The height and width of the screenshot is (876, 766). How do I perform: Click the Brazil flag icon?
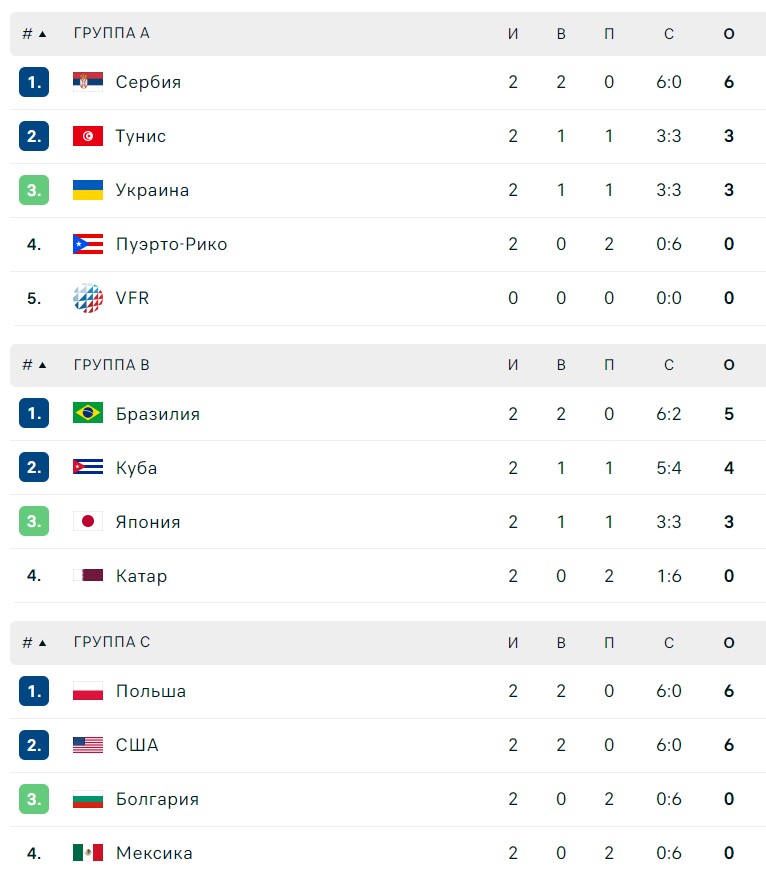(x=88, y=414)
